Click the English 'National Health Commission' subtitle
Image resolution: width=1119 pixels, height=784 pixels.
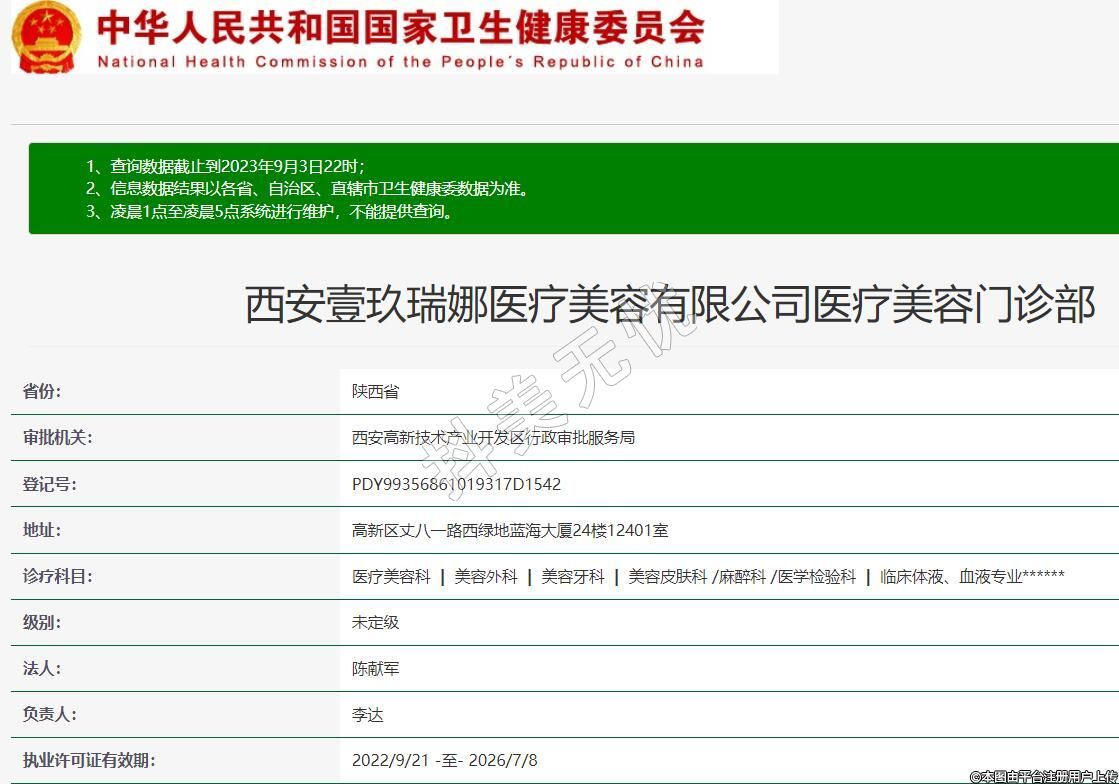pos(400,62)
